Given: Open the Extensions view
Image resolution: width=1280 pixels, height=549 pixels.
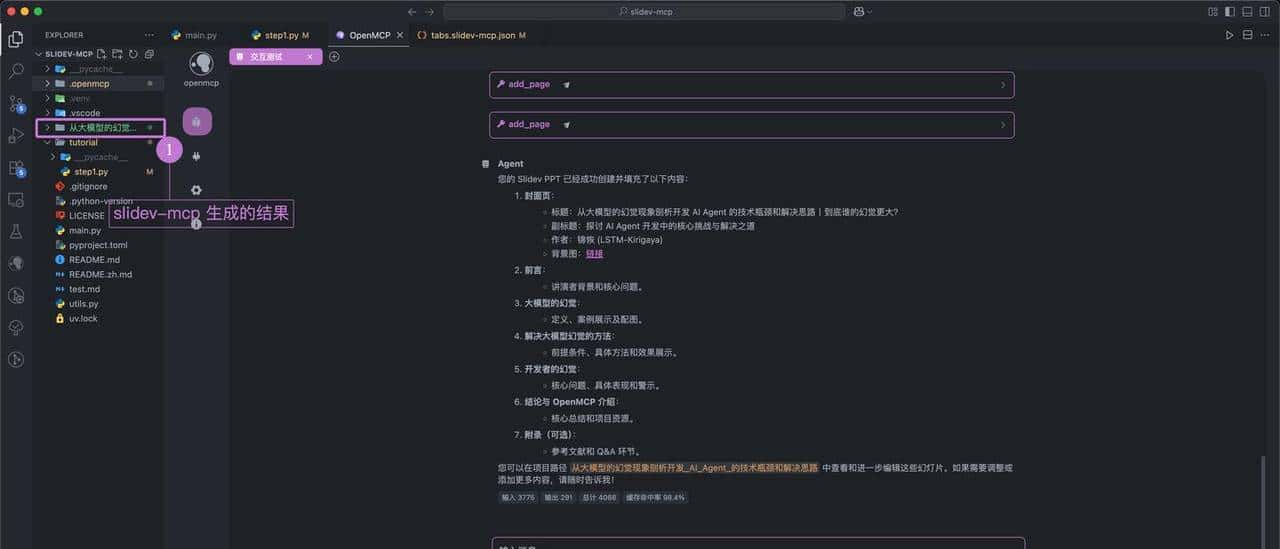Looking at the screenshot, I should 16,167.
